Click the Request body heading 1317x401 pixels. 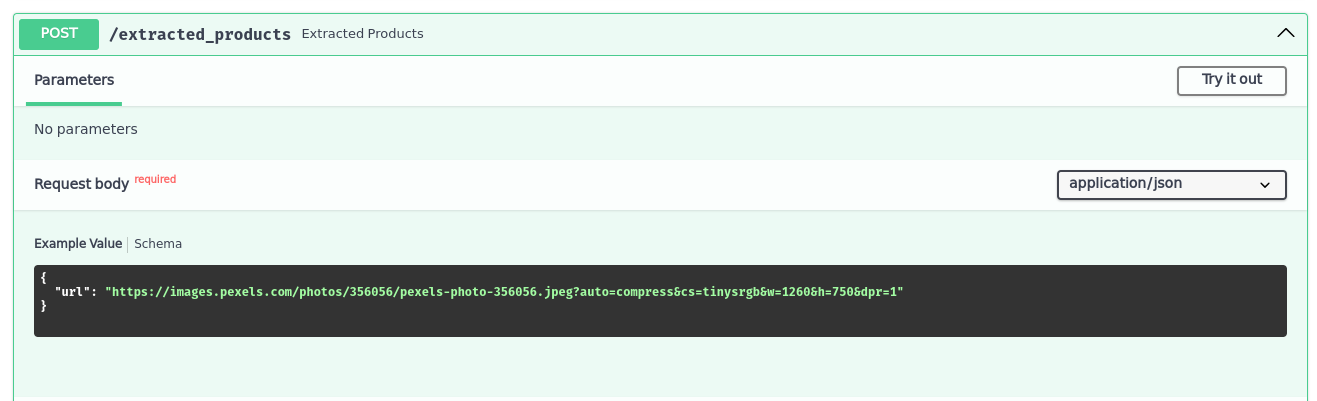[x=81, y=184]
